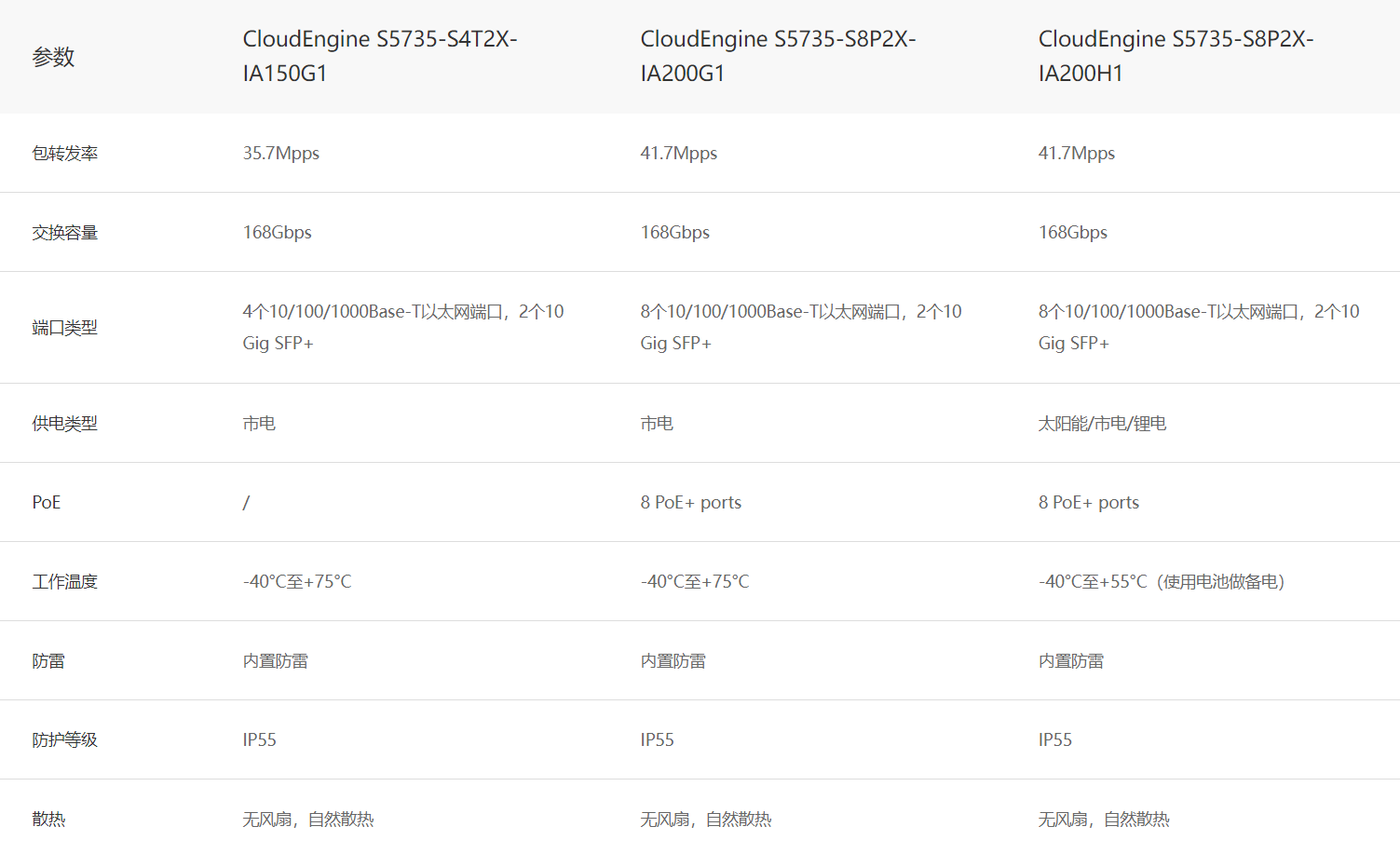Click the 供电类型 row label
The height and width of the screenshot is (854, 1400).
tap(64, 424)
